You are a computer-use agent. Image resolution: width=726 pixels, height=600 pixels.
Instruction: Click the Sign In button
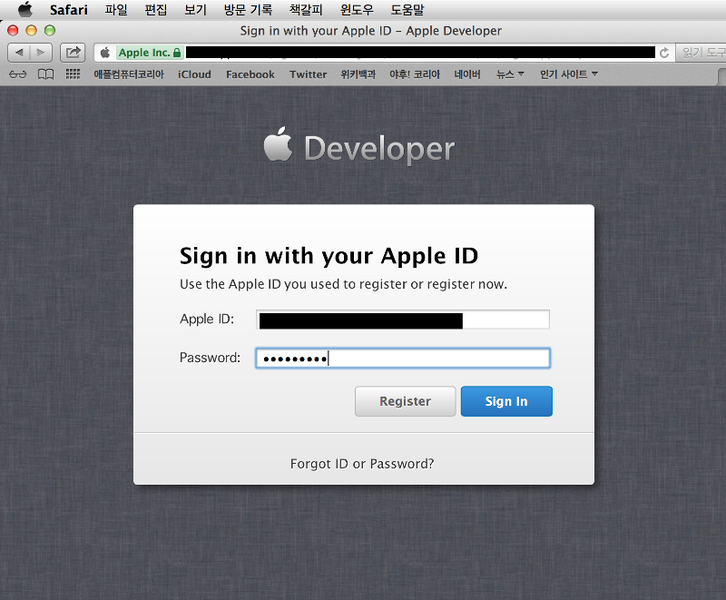tap(506, 401)
